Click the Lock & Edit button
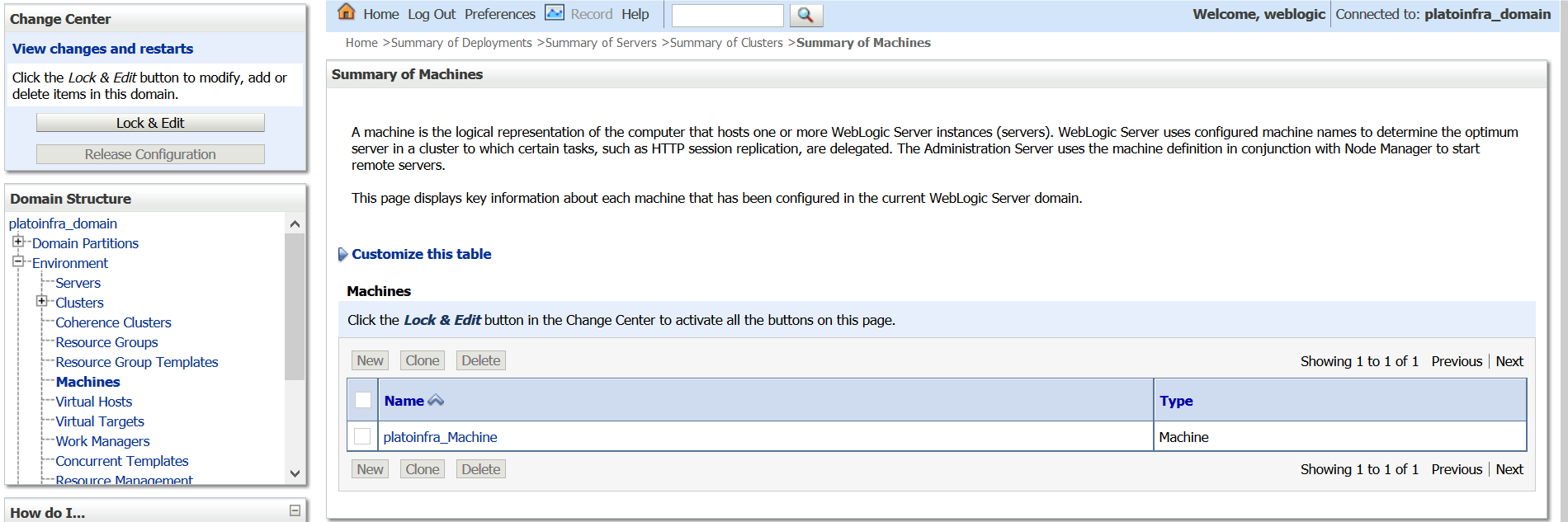The height and width of the screenshot is (522, 1568). [150, 123]
